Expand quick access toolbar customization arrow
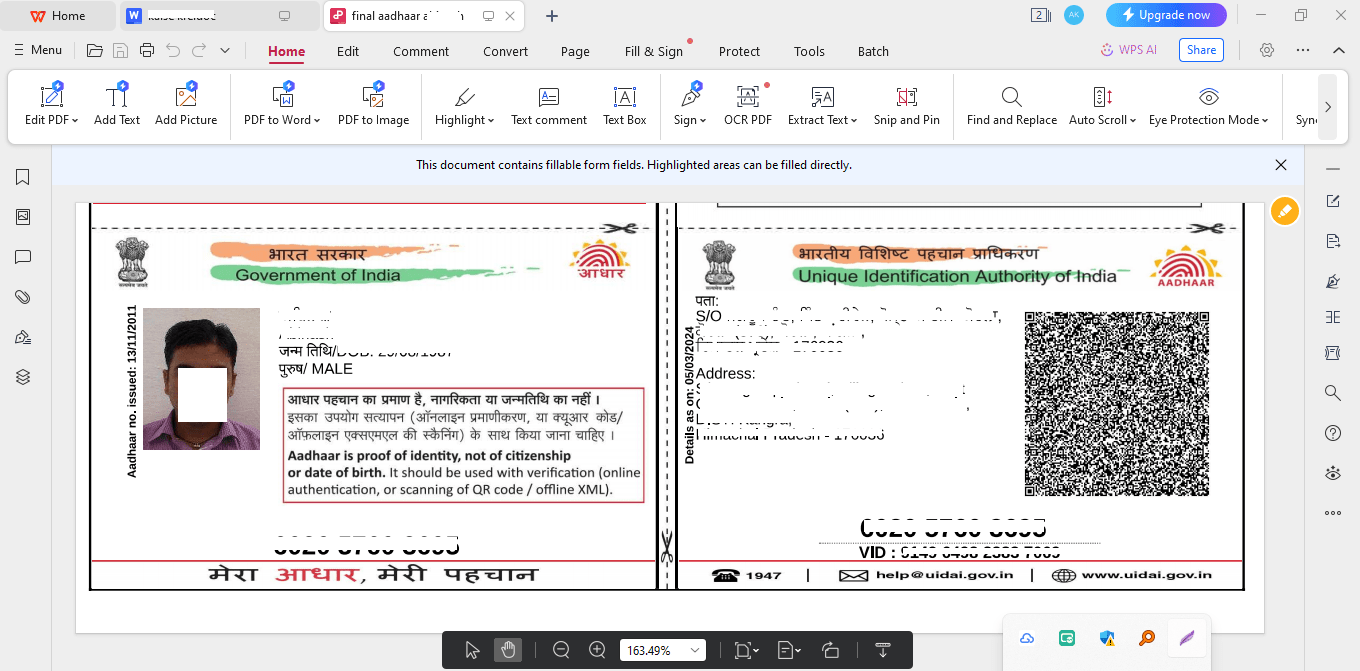Viewport: 1360px width, 671px height. click(x=225, y=50)
